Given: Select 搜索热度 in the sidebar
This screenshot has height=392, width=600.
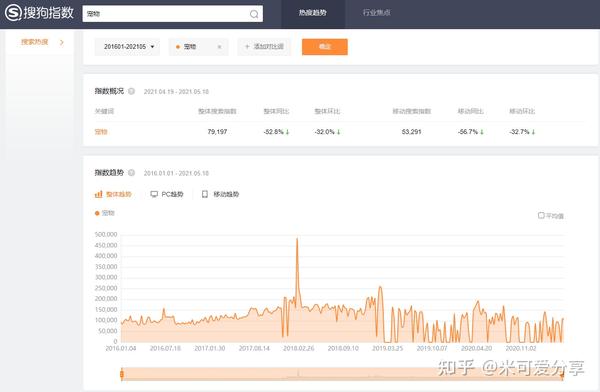Looking at the screenshot, I should (35, 42).
